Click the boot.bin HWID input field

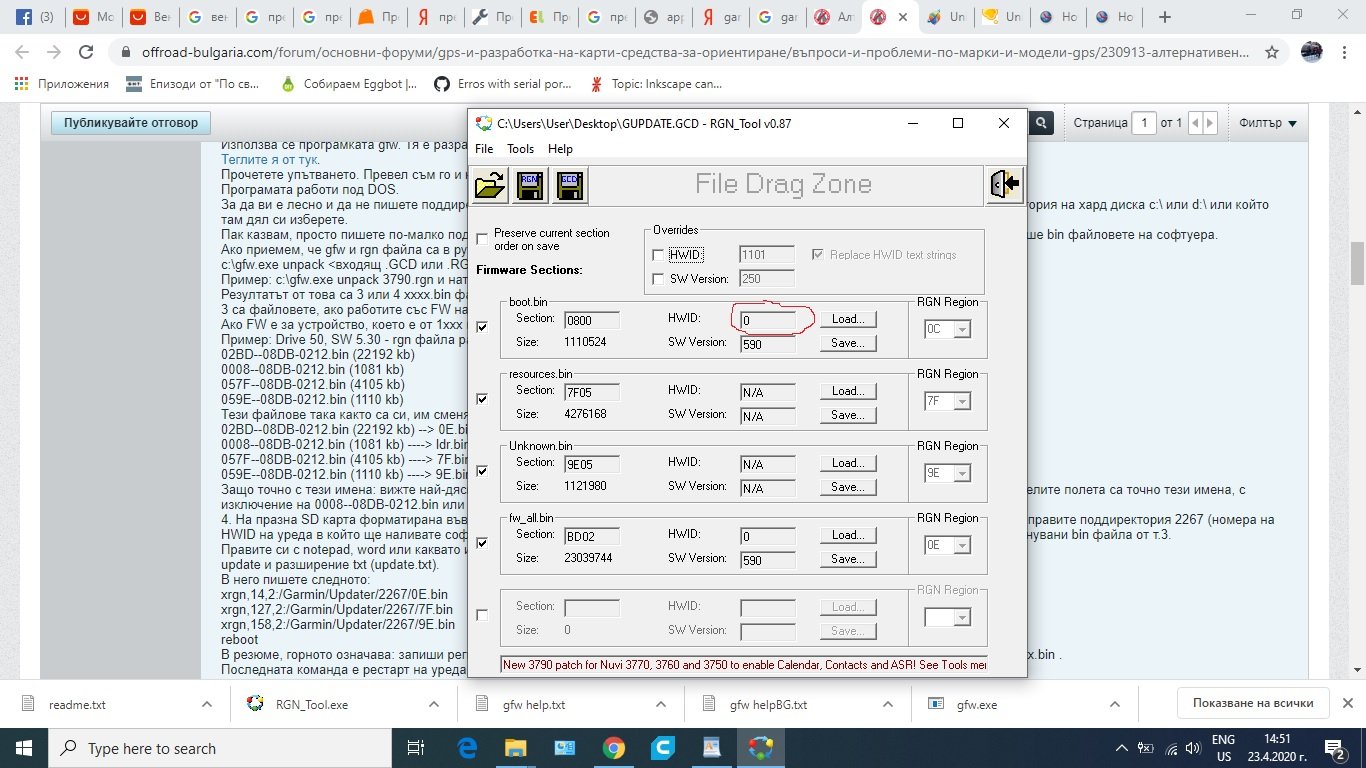767,319
